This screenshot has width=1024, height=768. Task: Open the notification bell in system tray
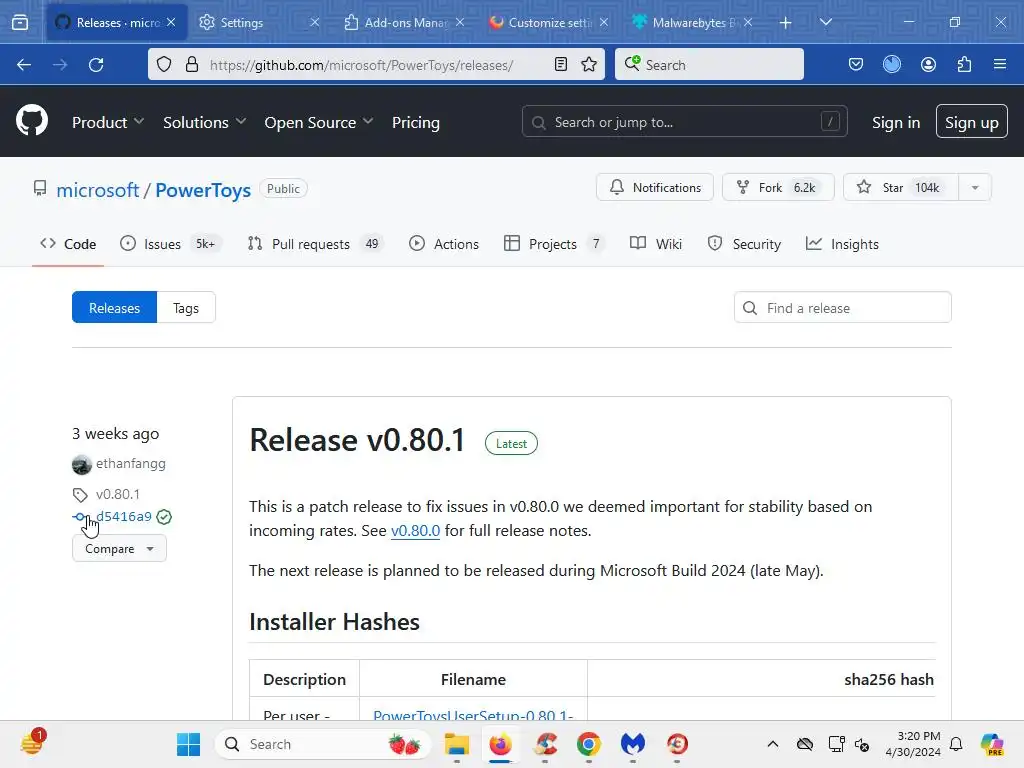[x=956, y=744]
